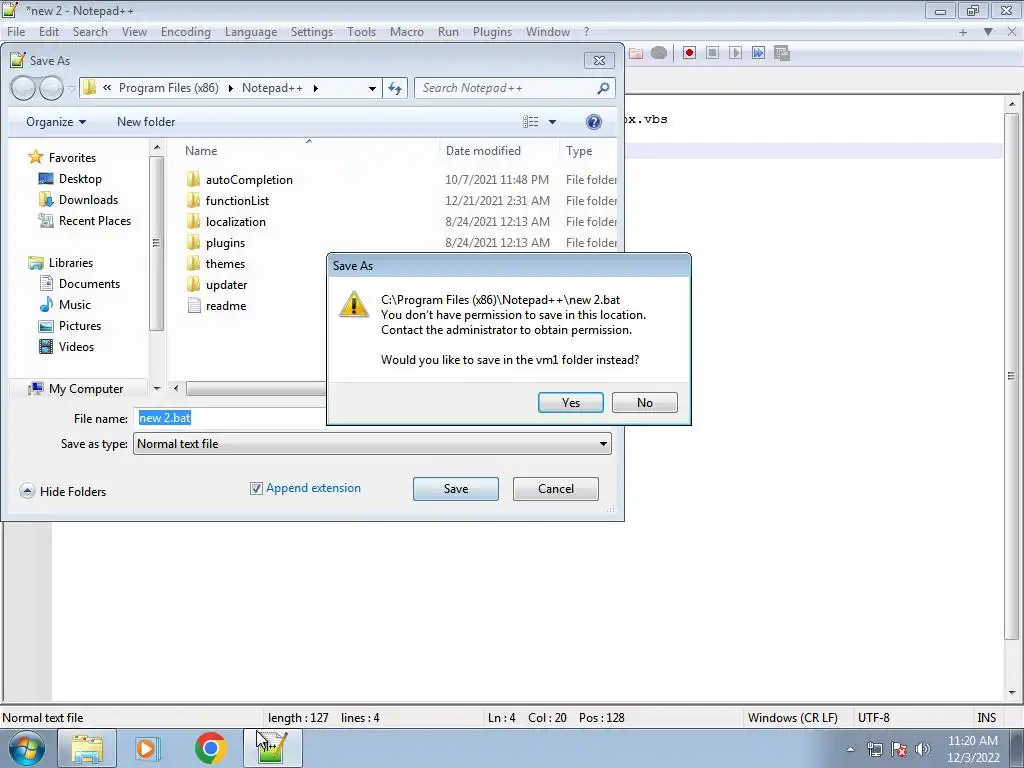This screenshot has width=1024, height=768.
Task: Select Music library
Action: pos(65,304)
